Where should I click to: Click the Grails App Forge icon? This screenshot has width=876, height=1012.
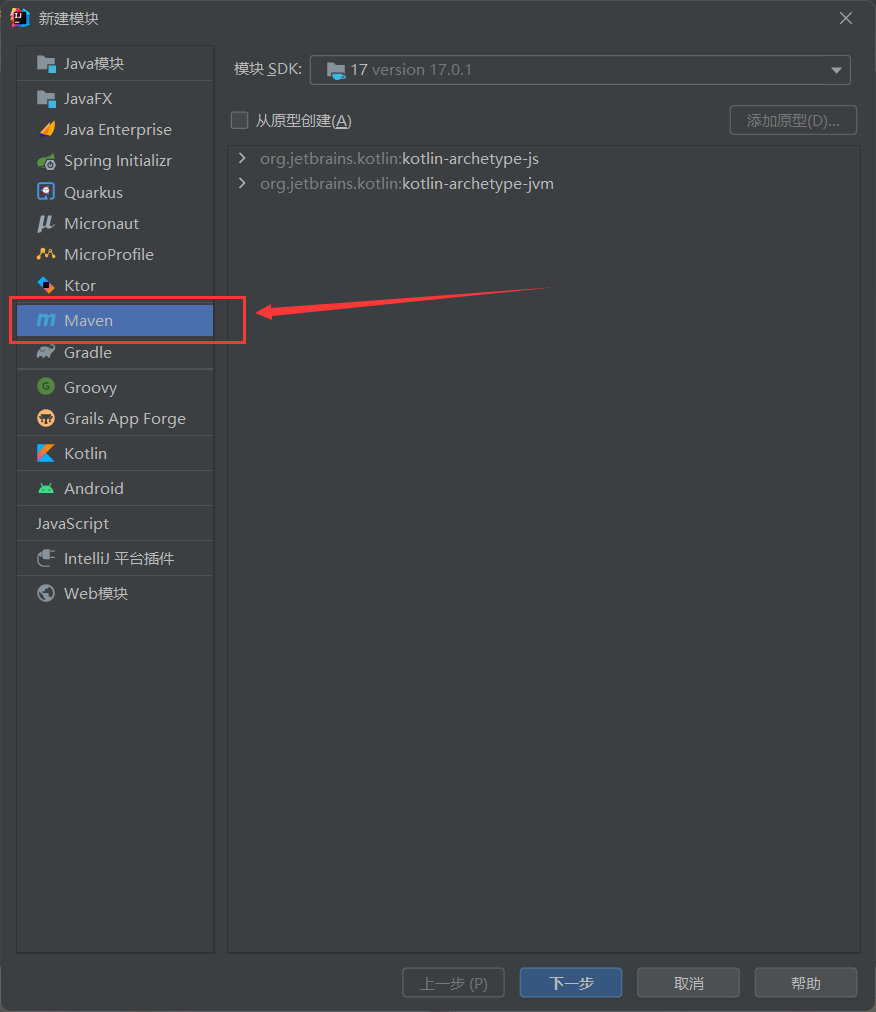pyautogui.click(x=46, y=418)
